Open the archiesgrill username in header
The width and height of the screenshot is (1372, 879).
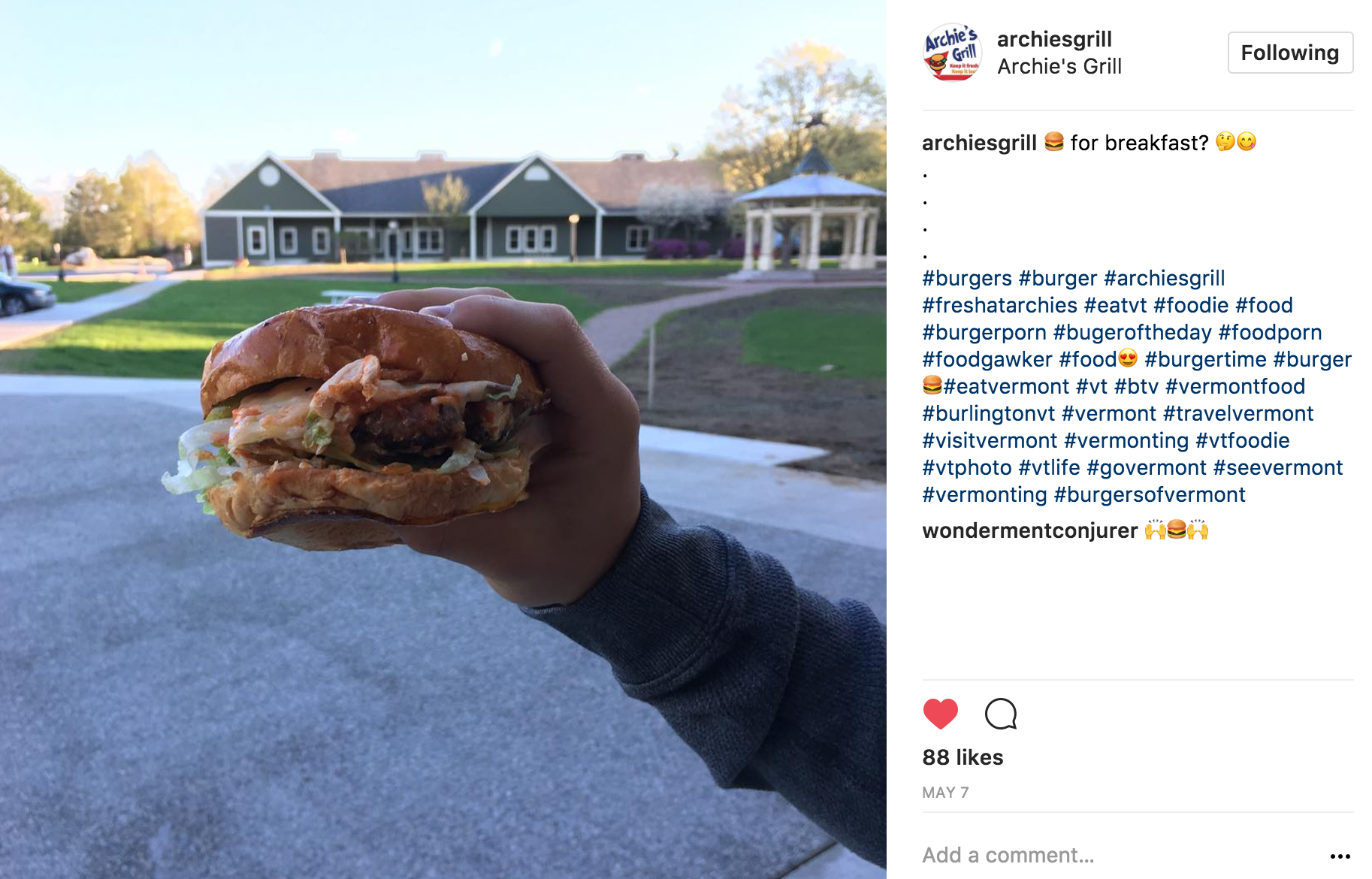tap(1054, 39)
